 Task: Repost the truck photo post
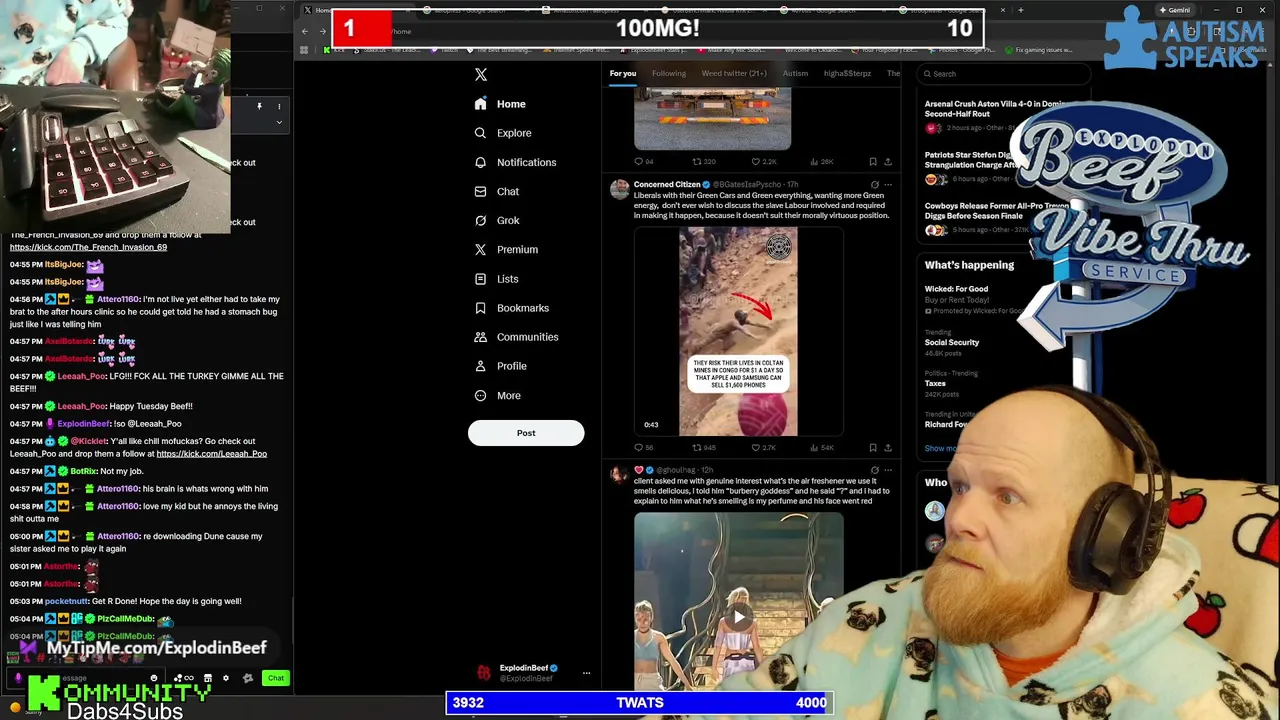coord(704,161)
